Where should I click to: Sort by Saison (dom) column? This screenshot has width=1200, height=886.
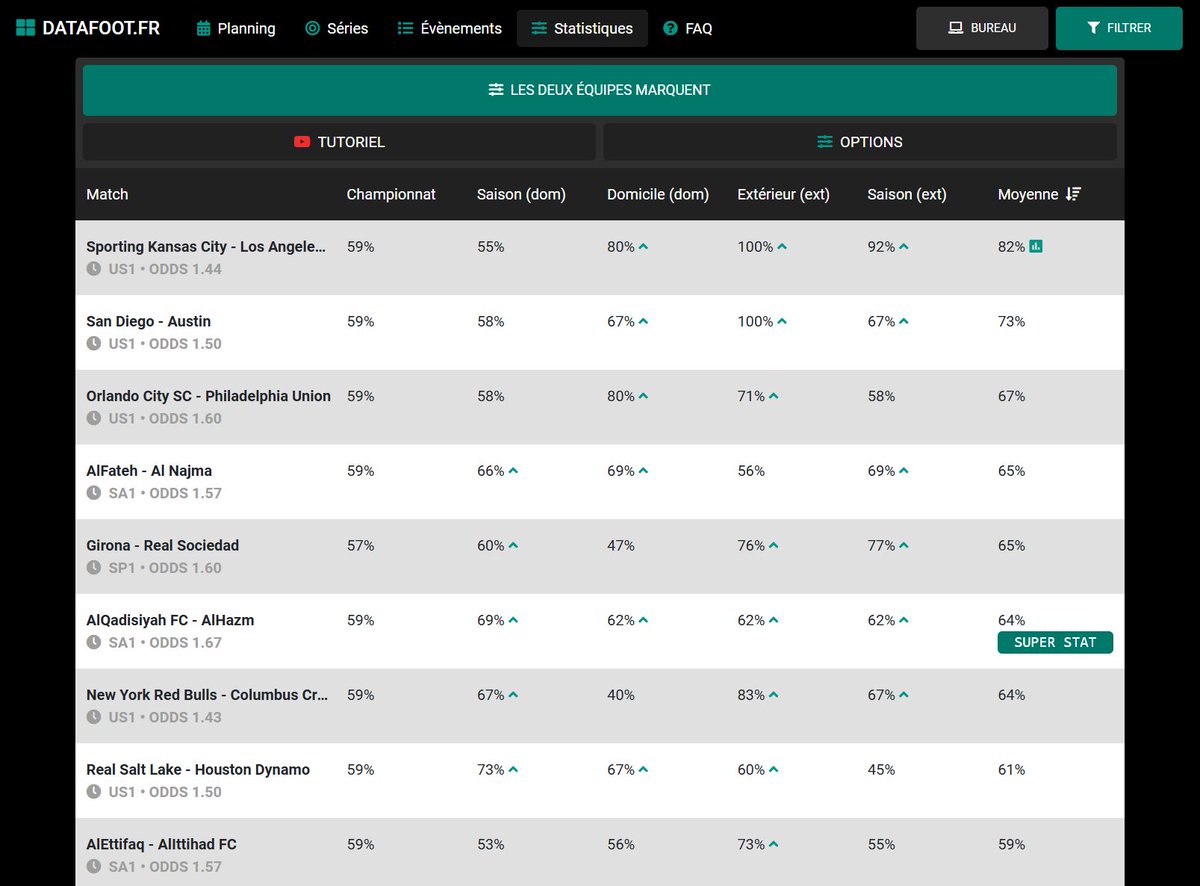coord(521,194)
